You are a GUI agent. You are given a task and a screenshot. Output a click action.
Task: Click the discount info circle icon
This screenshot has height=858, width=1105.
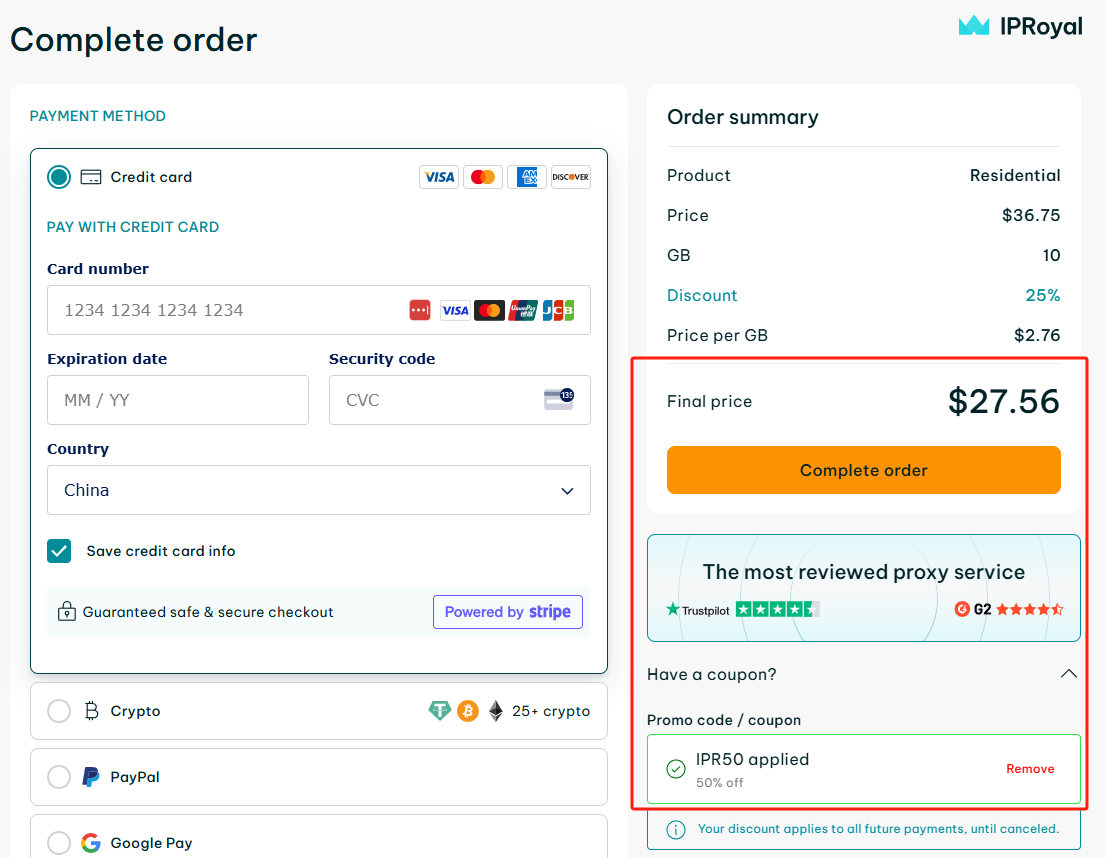[x=676, y=829]
